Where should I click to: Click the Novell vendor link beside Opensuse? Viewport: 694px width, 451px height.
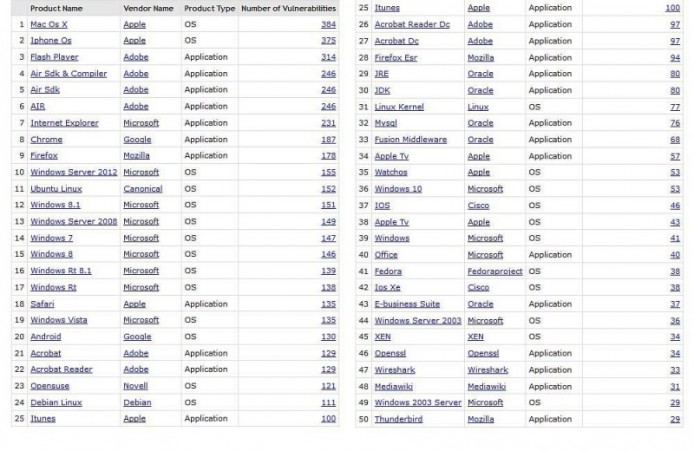135,386
